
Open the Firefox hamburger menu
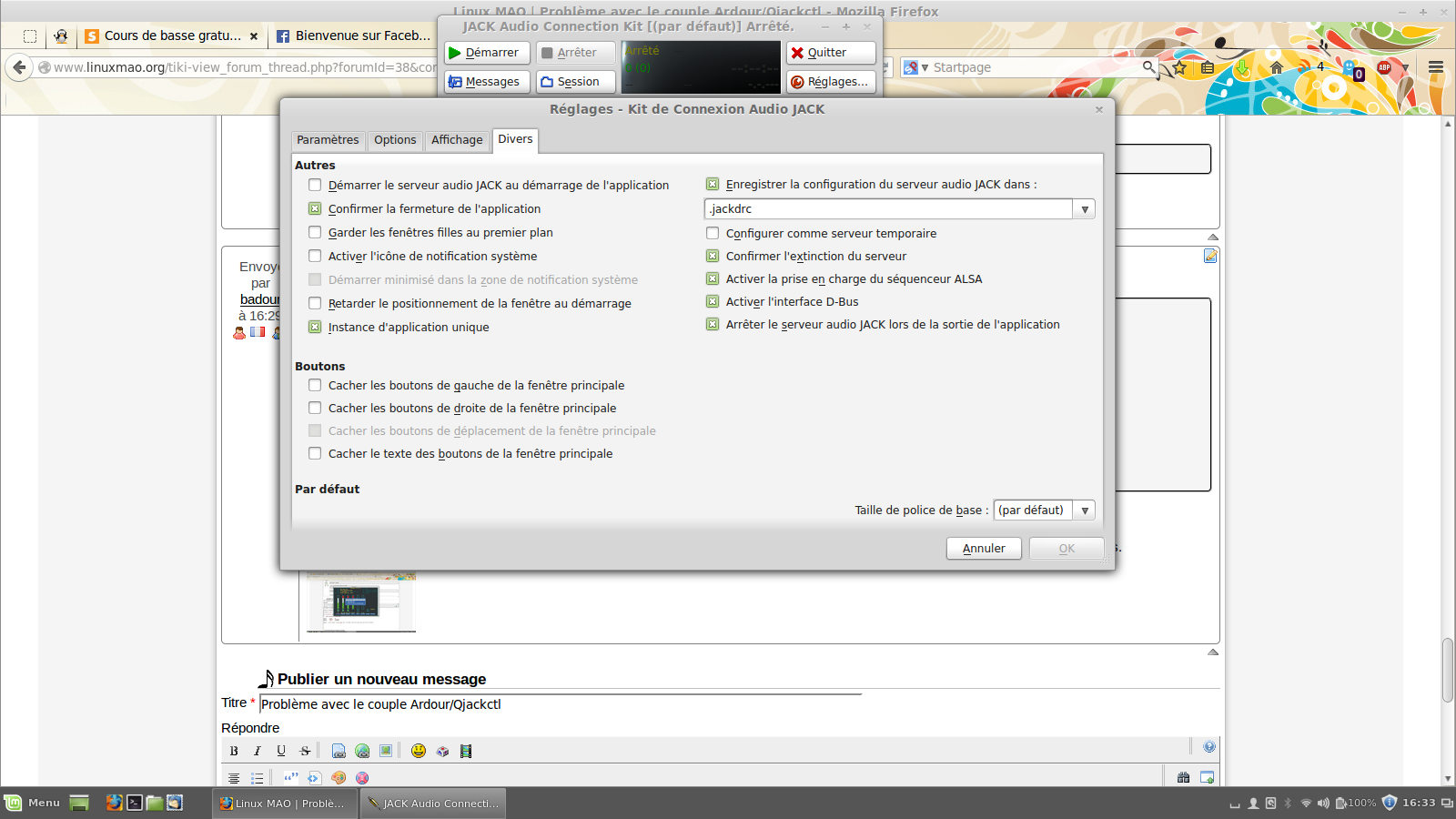(x=1436, y=67)
